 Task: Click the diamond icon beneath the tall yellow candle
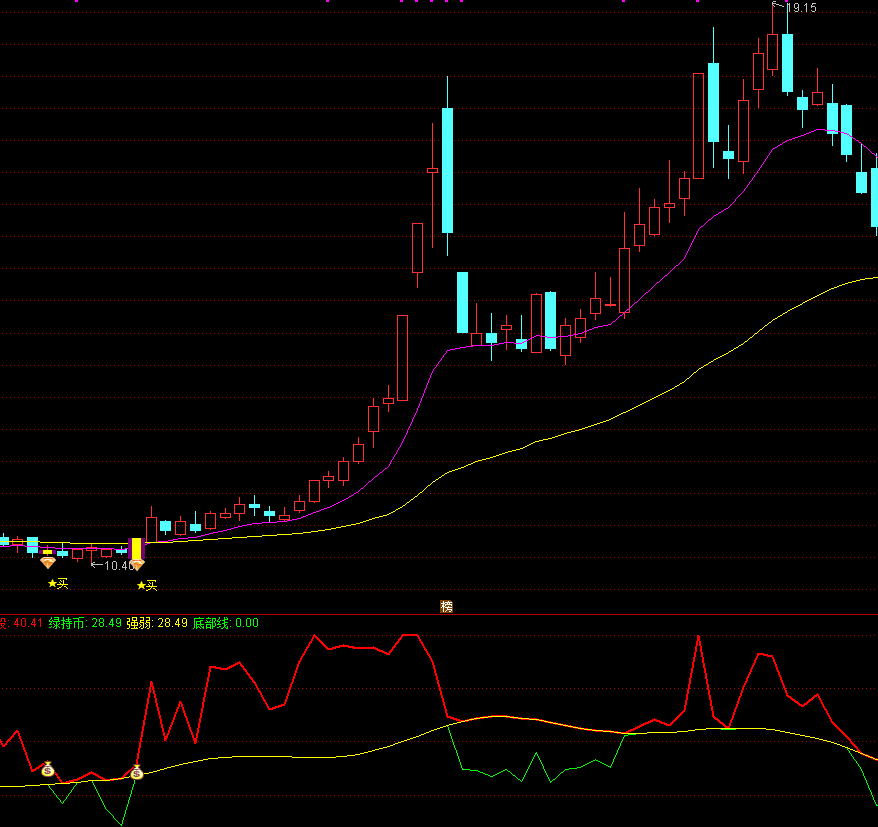point(137,564)
